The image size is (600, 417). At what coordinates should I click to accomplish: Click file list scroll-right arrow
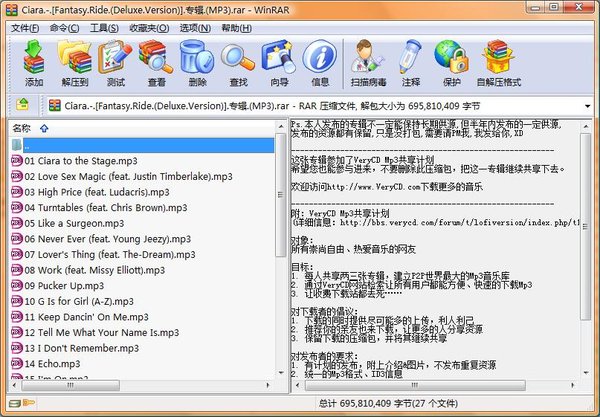tap(268, 385)
